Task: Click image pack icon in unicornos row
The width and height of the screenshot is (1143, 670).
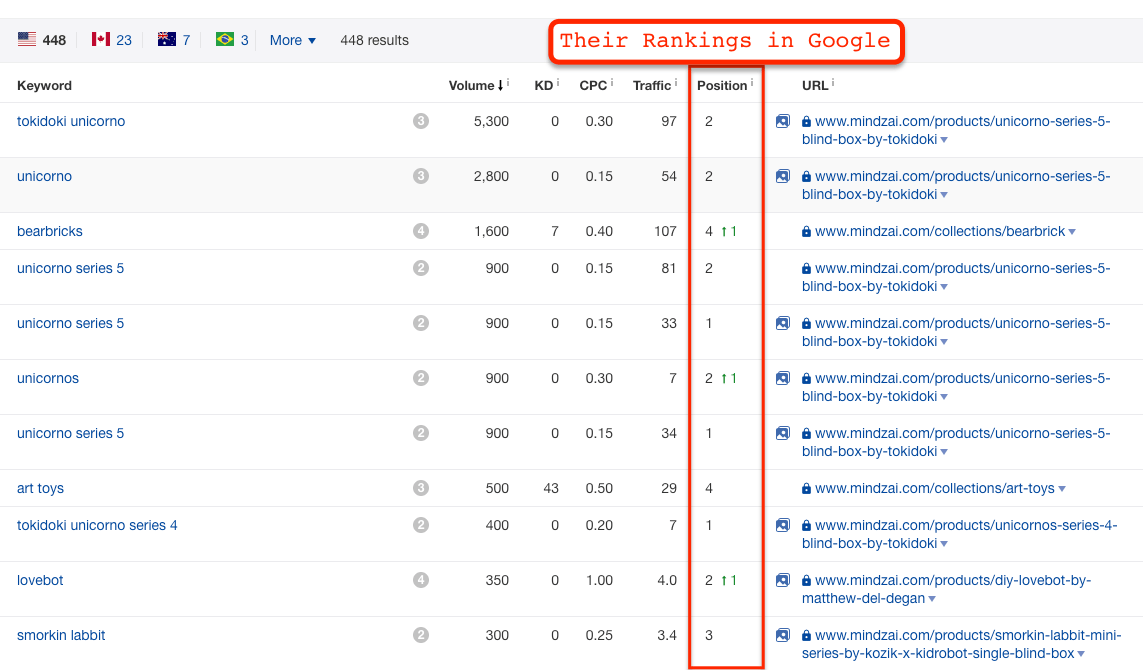Action: coord(782,378)
